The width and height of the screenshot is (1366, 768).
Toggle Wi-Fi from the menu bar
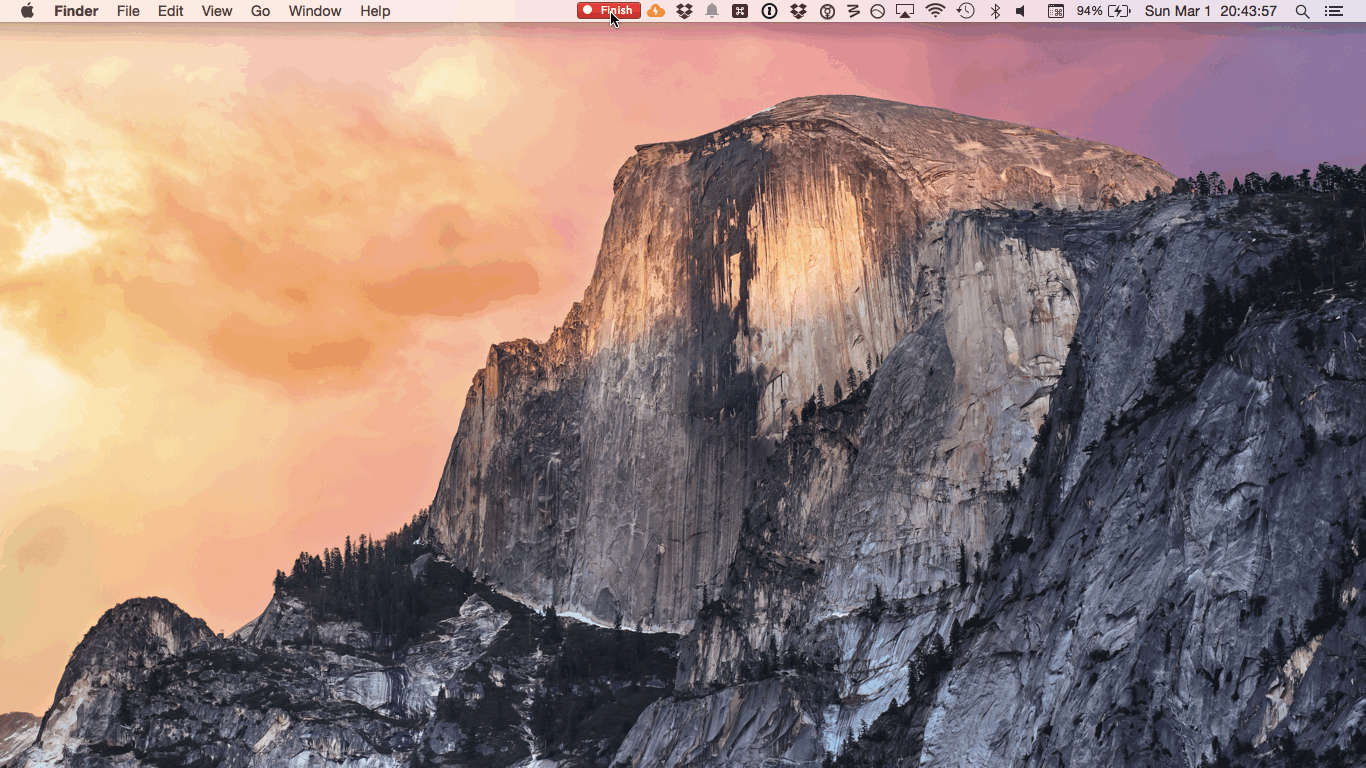tap(933, 11)
